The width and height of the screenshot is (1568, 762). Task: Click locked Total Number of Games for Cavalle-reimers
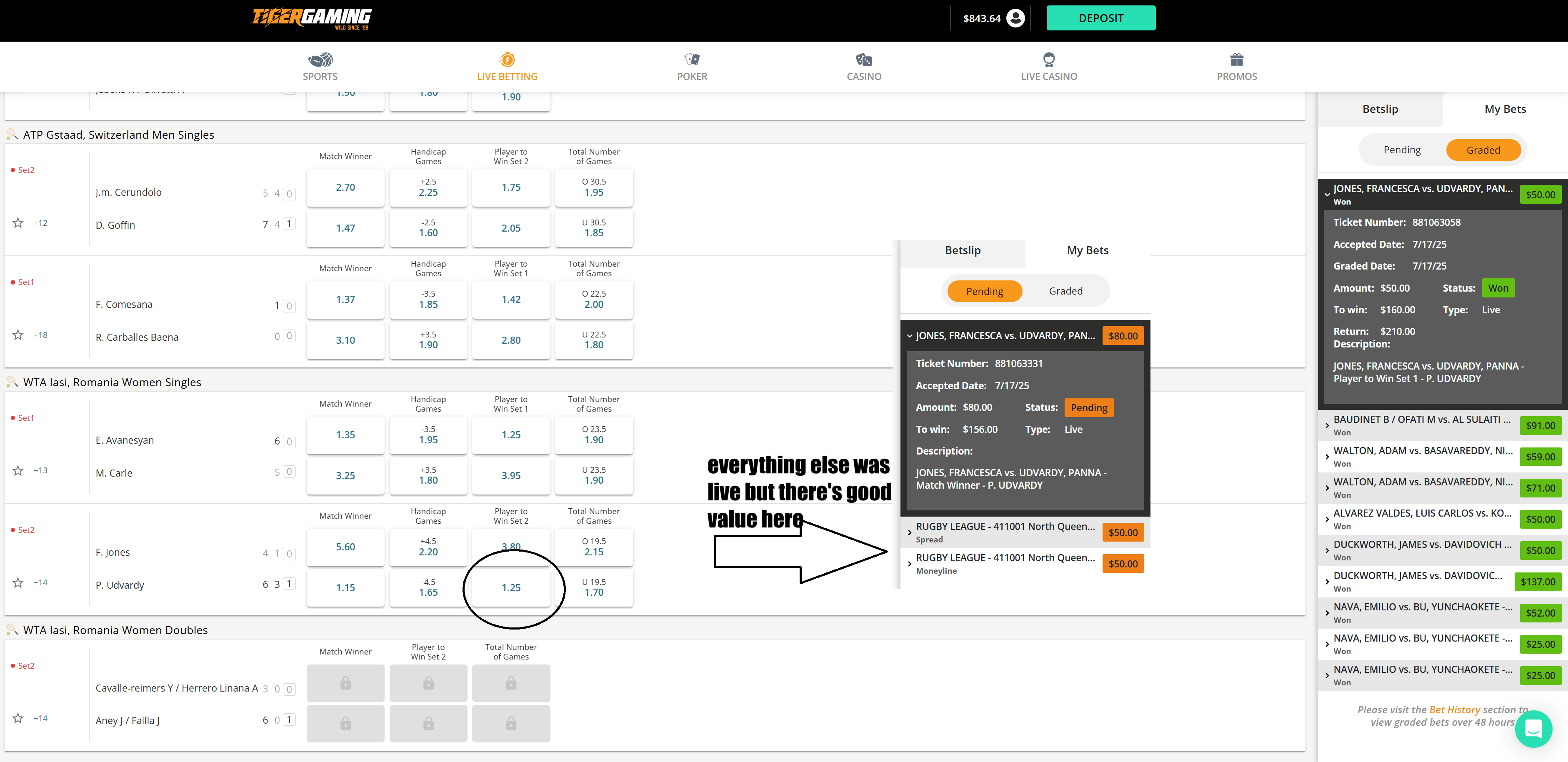(511, 683)
